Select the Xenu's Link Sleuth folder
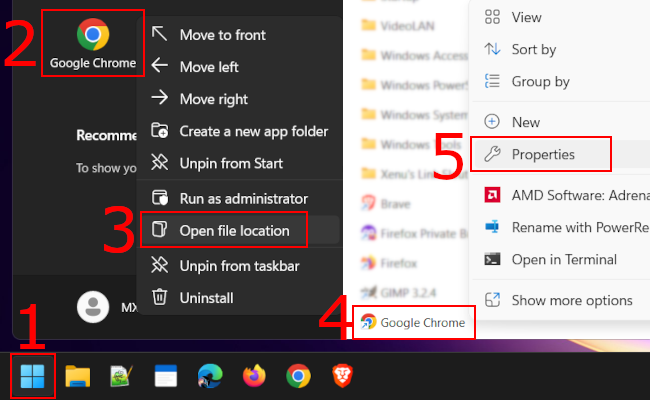 tap(414, 174)
